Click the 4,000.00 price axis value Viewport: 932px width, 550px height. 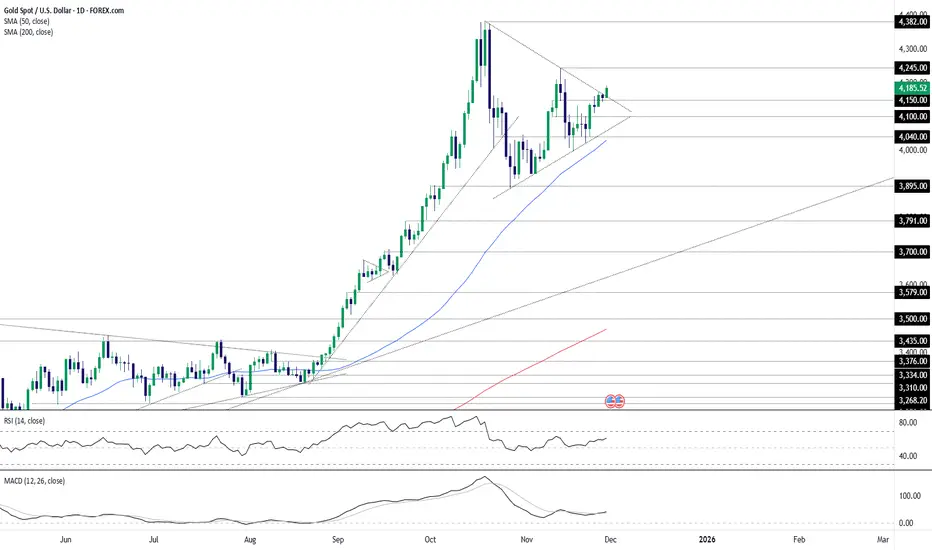coord(913,150)
